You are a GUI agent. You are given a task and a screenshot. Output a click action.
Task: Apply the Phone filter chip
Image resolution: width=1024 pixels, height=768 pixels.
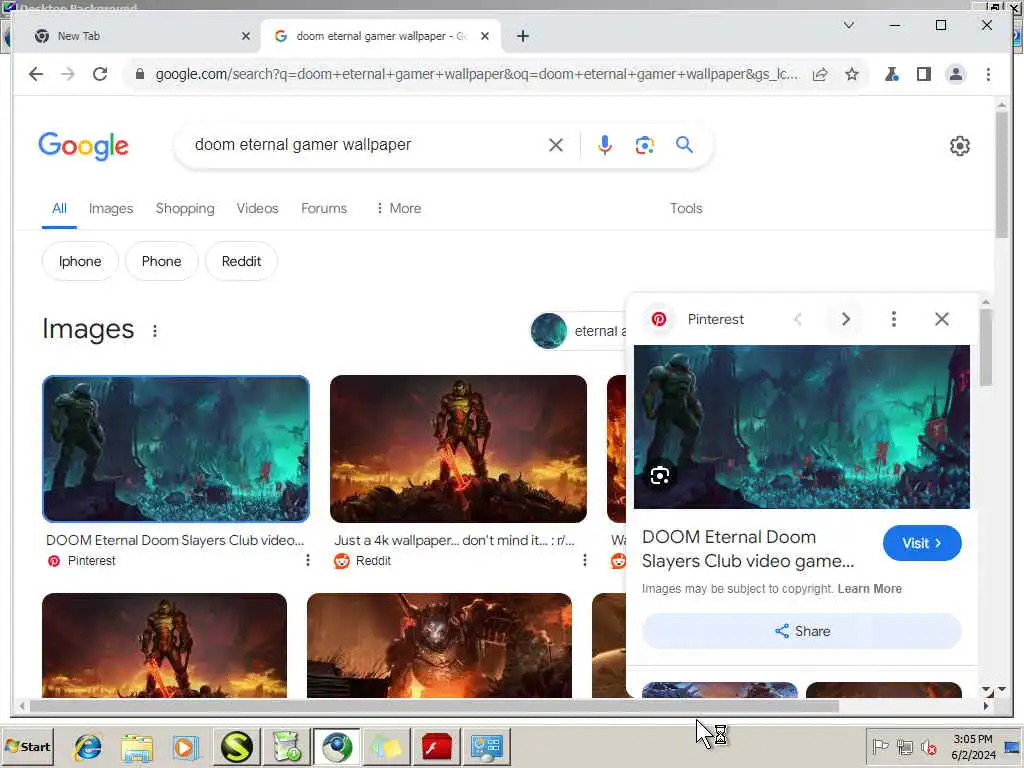161,261
